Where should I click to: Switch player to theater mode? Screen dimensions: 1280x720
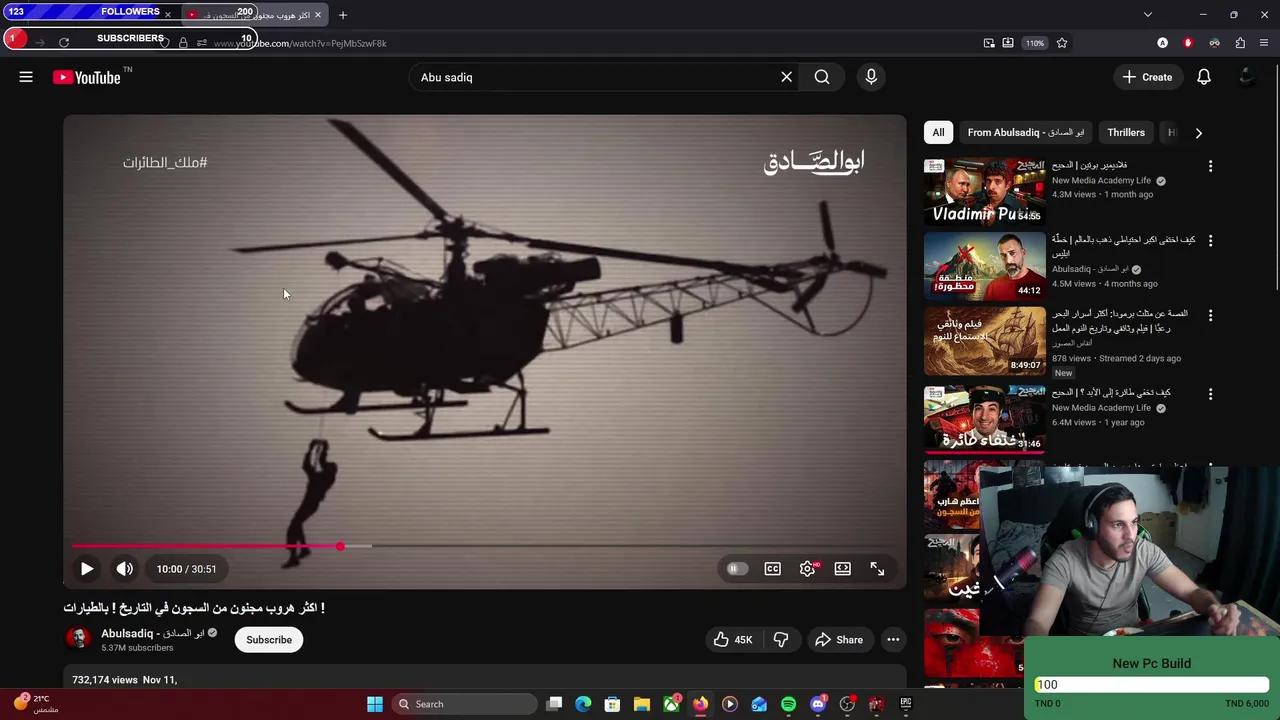click(x=843, y=569)
